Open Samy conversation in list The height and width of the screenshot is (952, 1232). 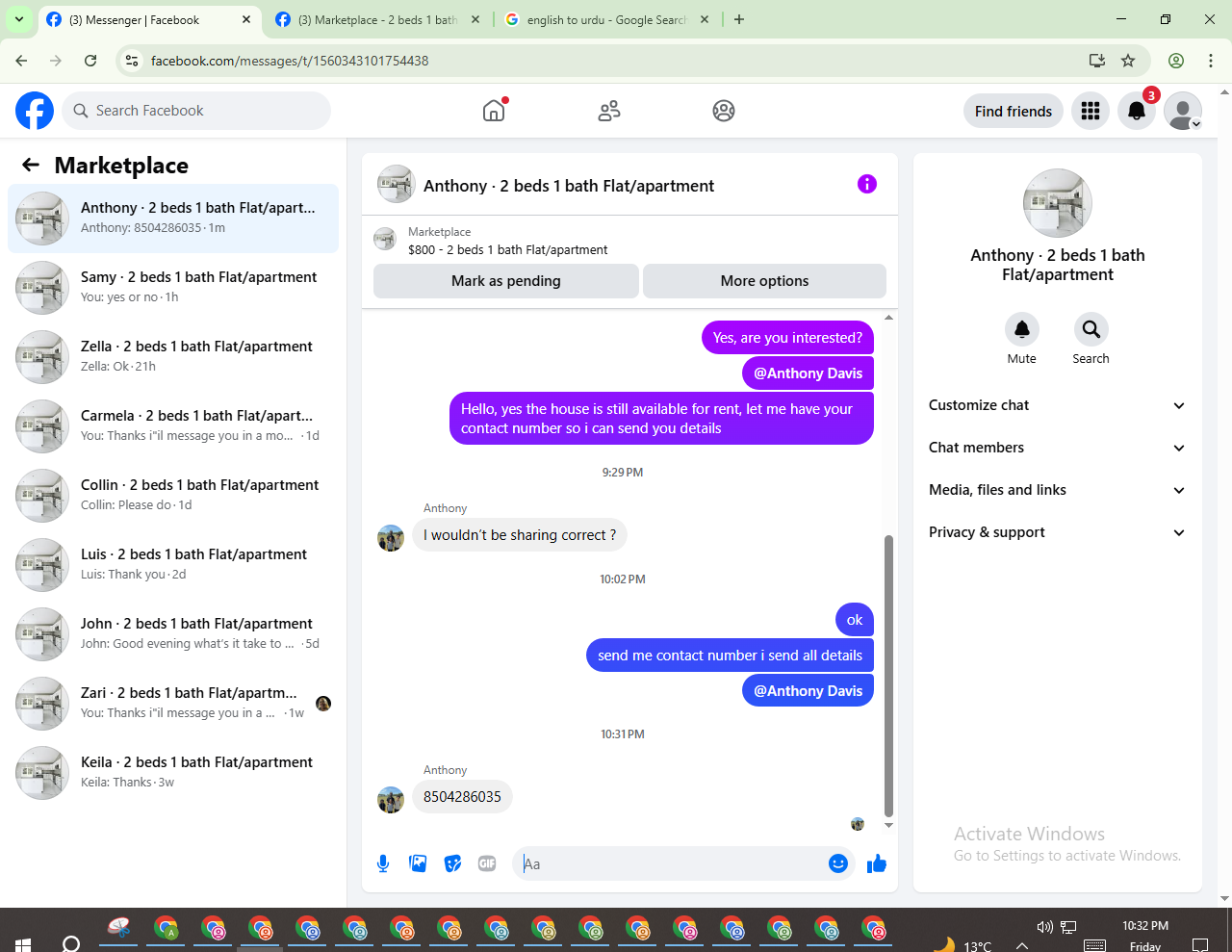click(173, 287)
